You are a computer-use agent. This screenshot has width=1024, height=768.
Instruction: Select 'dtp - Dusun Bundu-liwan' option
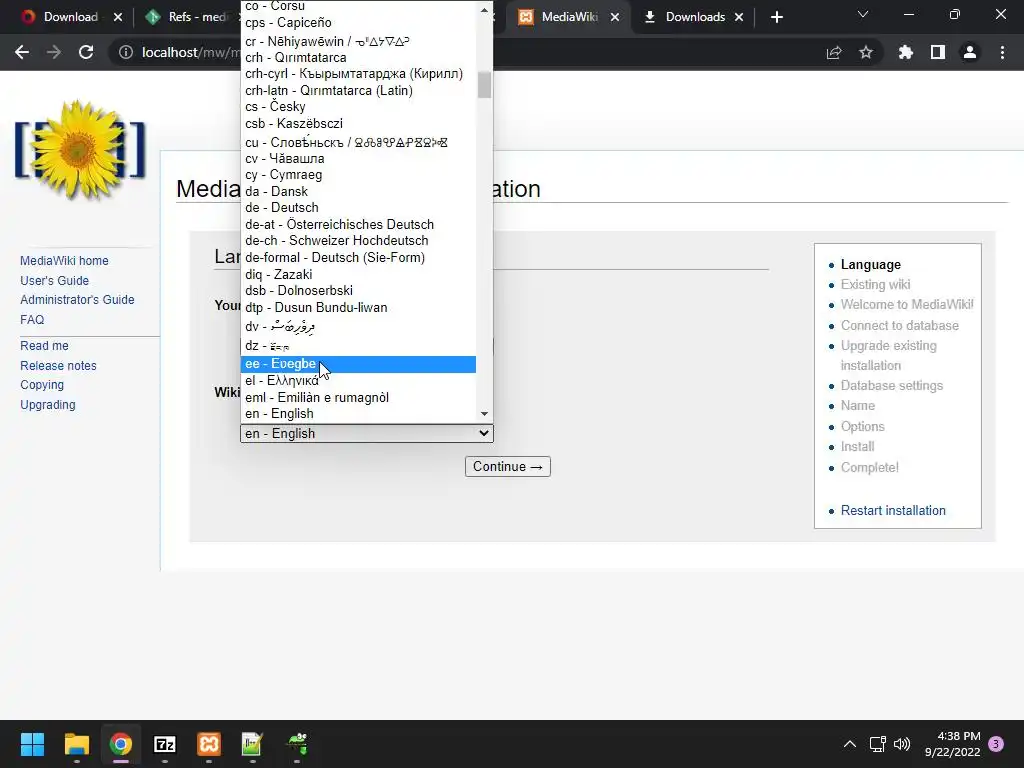tap(358, 308)
